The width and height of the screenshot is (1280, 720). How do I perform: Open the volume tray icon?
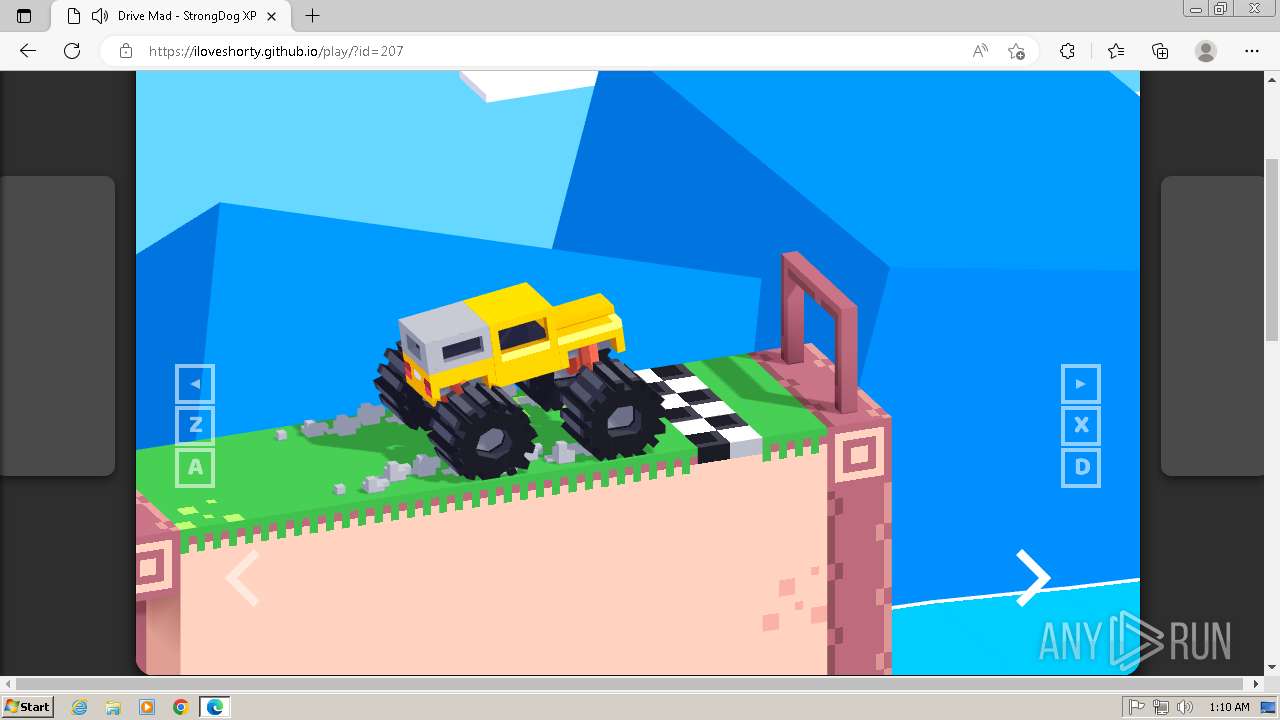coord(1184,707)
